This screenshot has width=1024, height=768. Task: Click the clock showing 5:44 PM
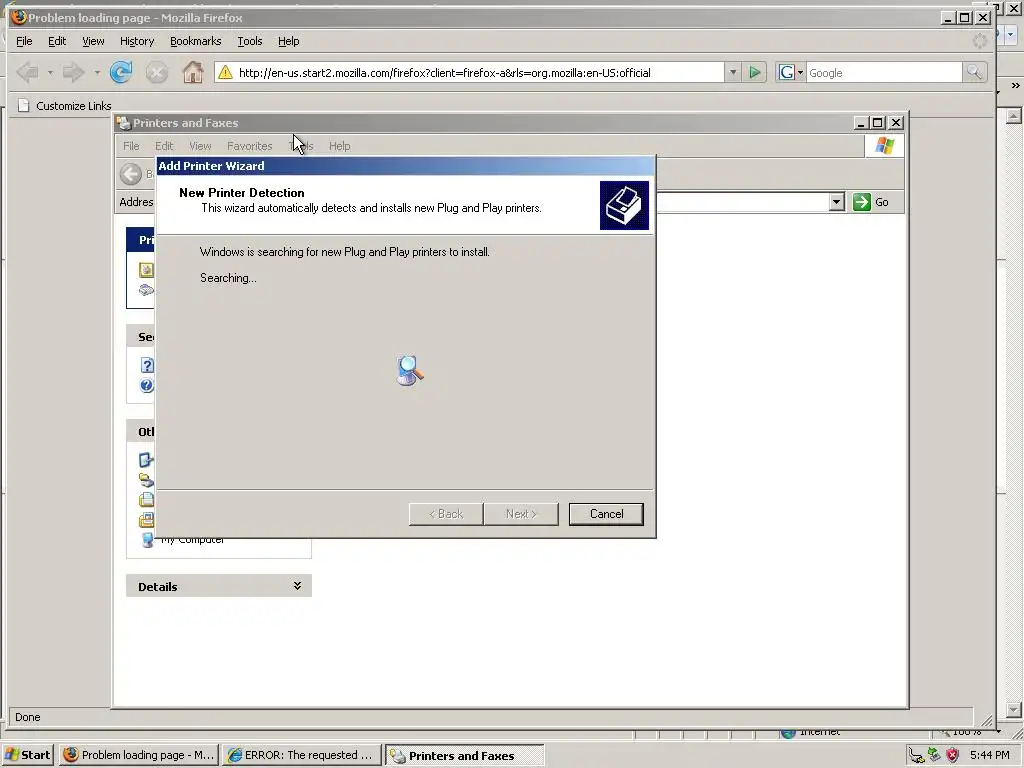coord(989,756)
